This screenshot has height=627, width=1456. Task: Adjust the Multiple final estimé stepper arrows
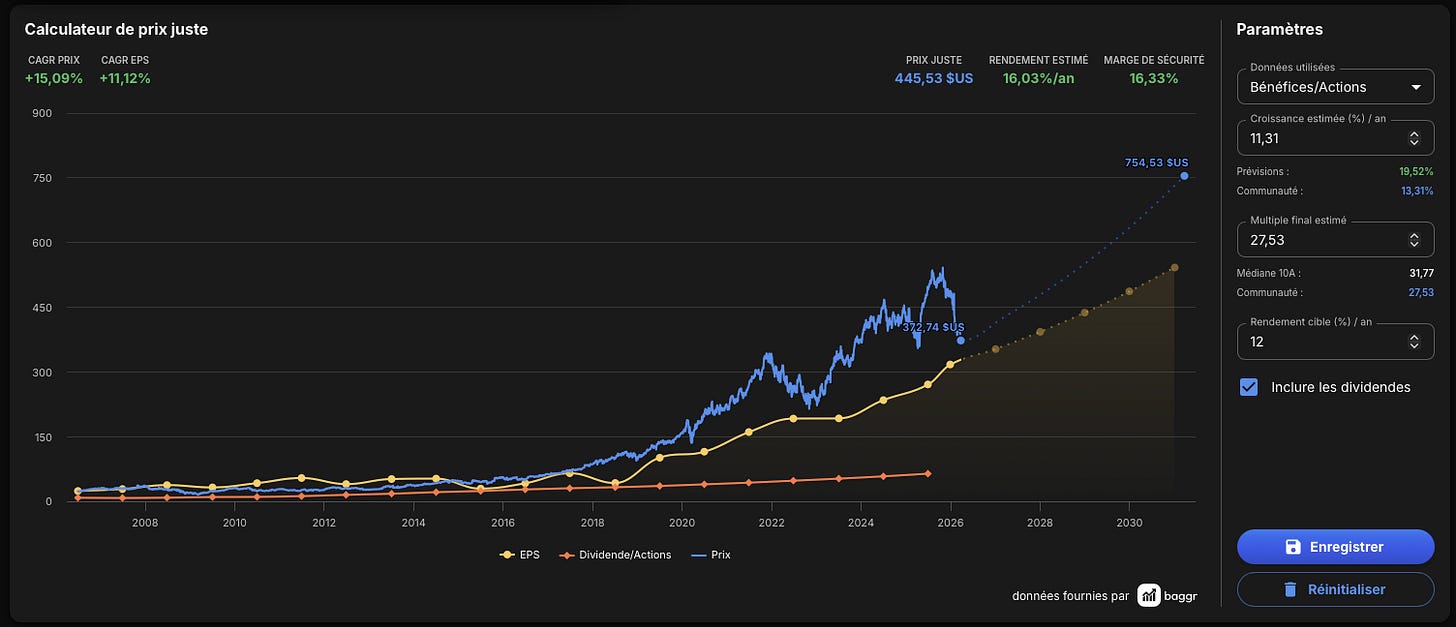pyautogui.click(x=1414, y=240)
